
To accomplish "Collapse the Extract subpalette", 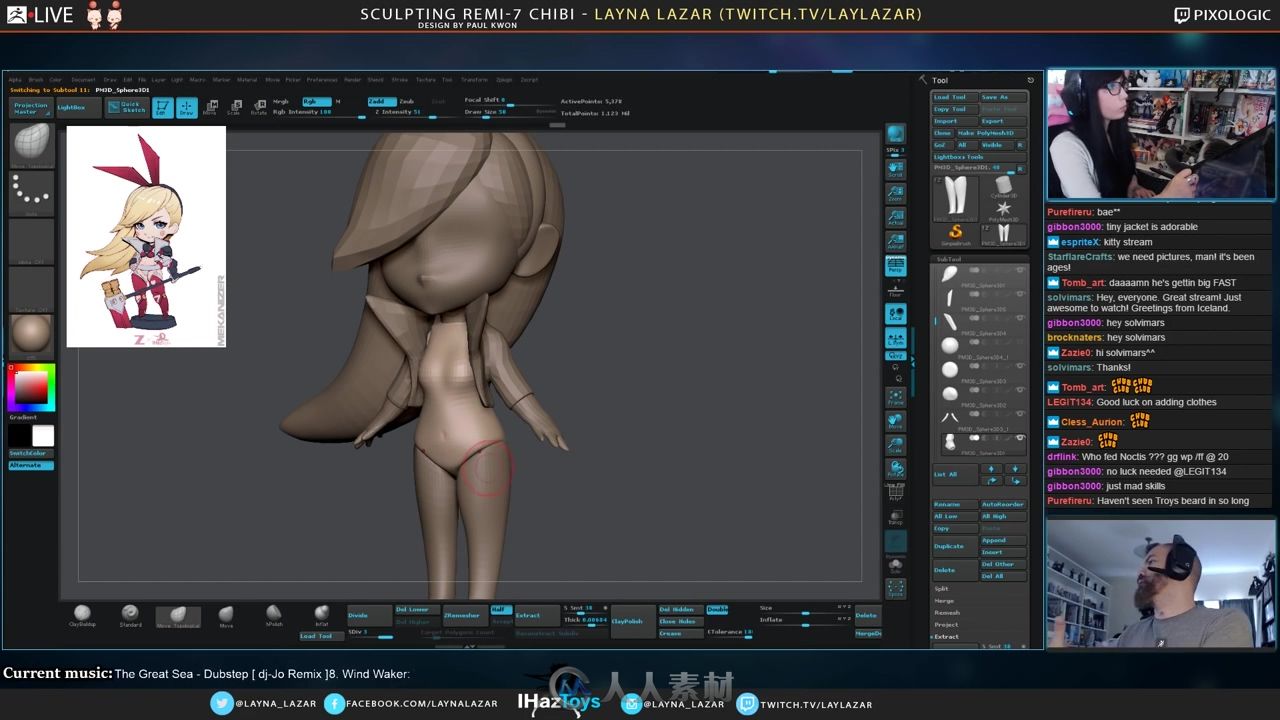I will [x=946, y=637].
